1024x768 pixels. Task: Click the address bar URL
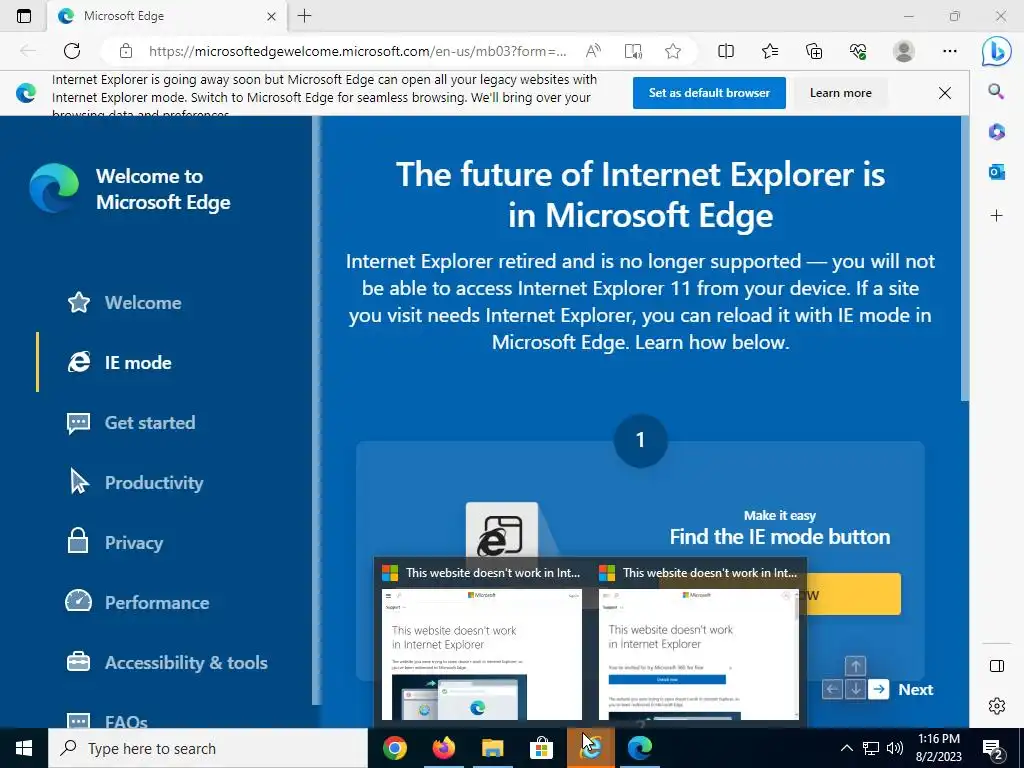[357, 51]
